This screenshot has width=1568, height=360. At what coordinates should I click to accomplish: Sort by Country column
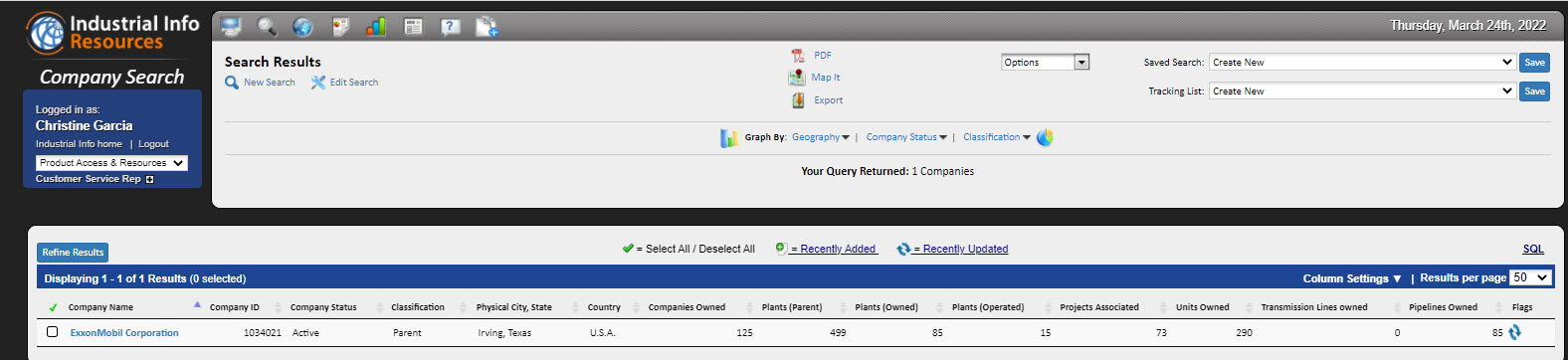[x=604, y=307]
